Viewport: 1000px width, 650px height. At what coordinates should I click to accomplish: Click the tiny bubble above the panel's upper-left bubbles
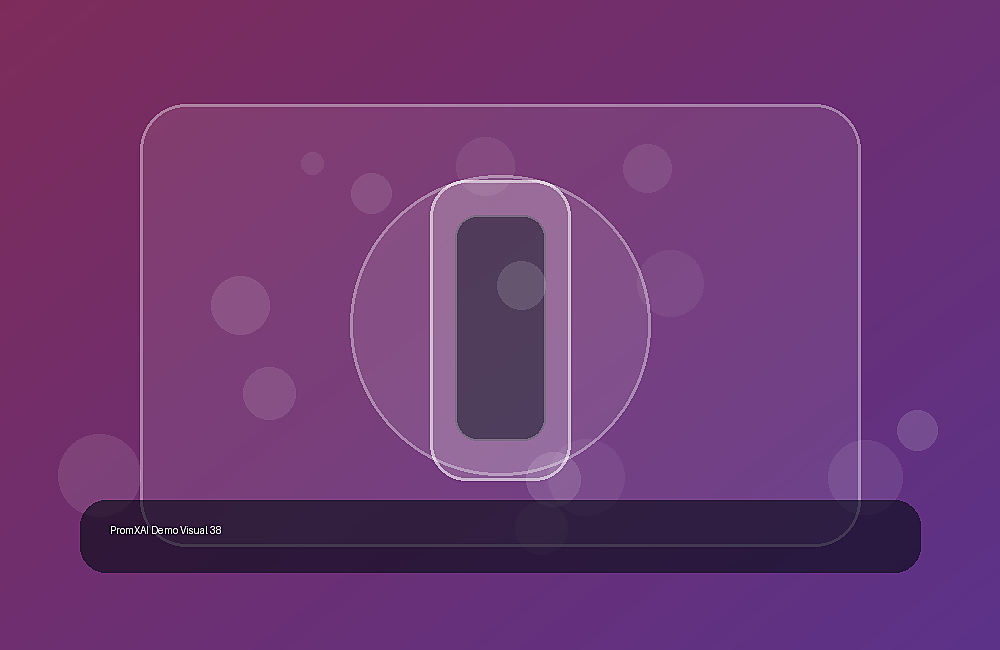click(x=312, y=163)
